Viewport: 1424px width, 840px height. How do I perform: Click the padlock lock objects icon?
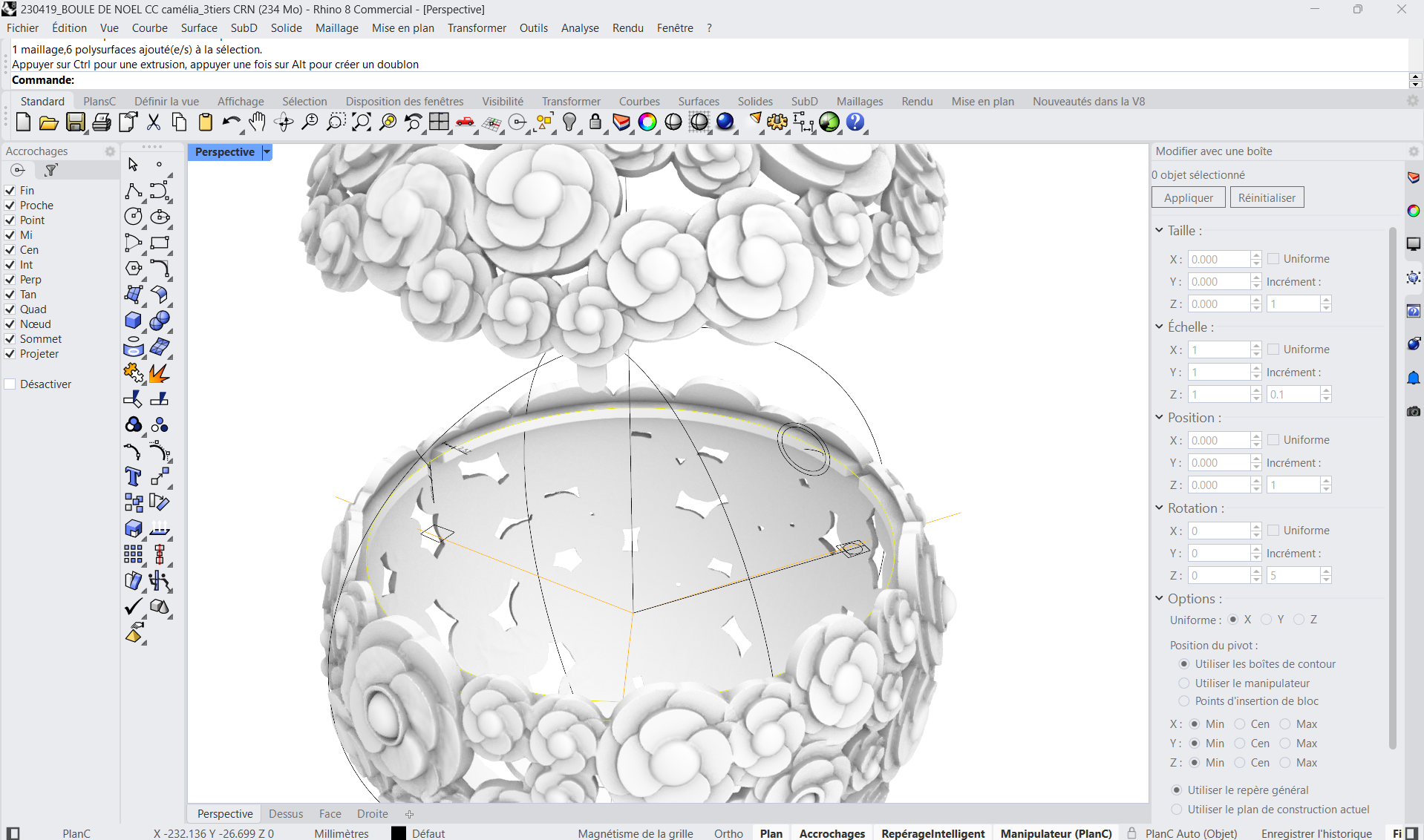coord(595,122)
